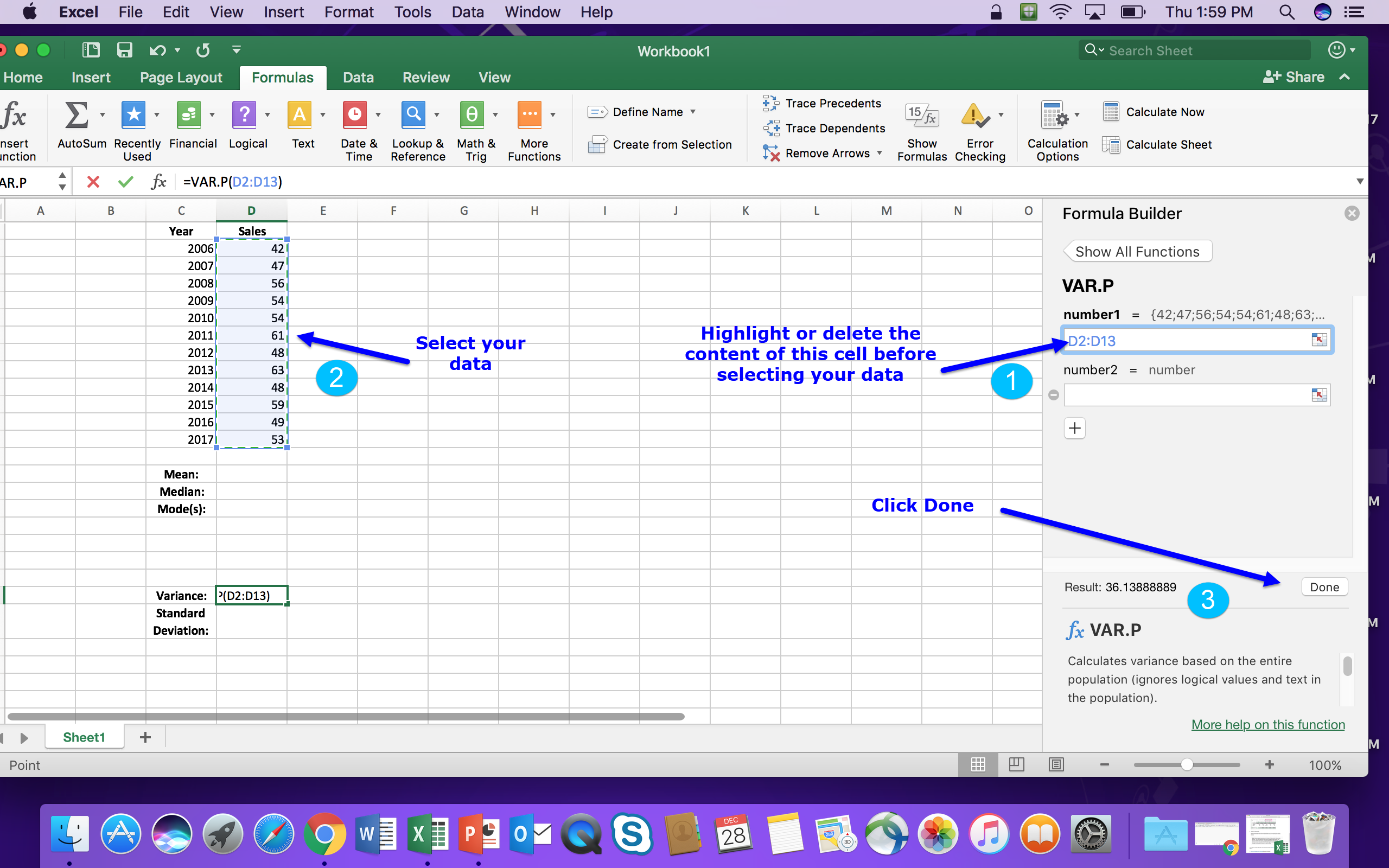Click the AutoSum sigma icon

(x=77, y=116)
